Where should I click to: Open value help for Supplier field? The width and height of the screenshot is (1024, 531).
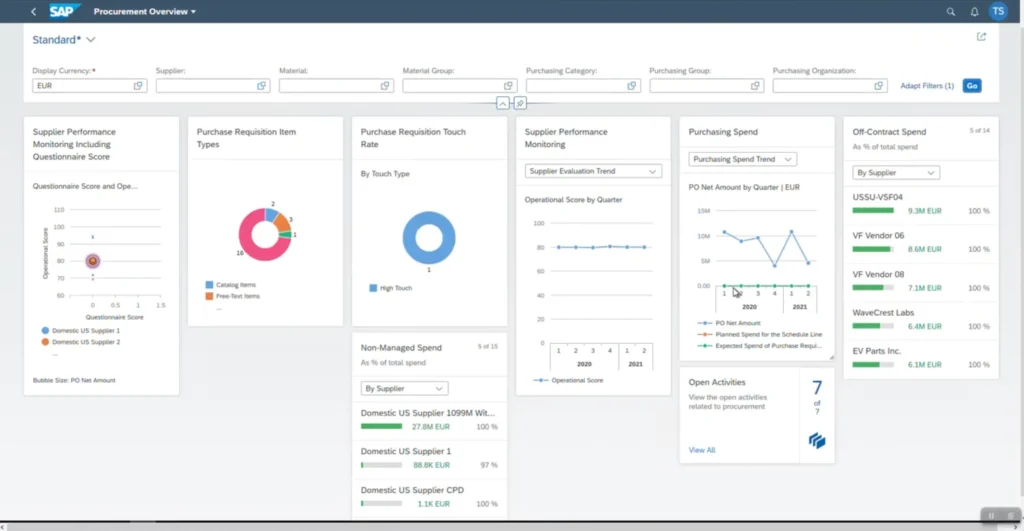click(x=261, y=86)
